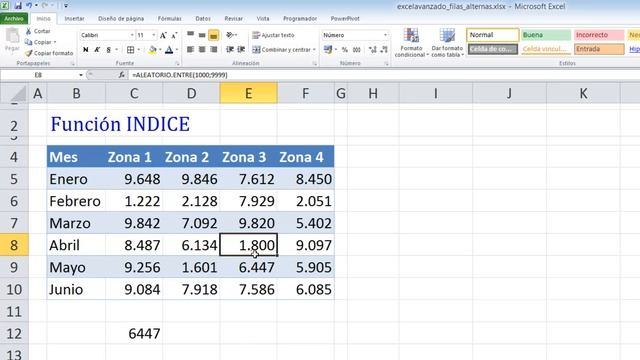Switch to the Fórmulas tab
Viewport: 640px width, 360px height.
click(169, 18)
